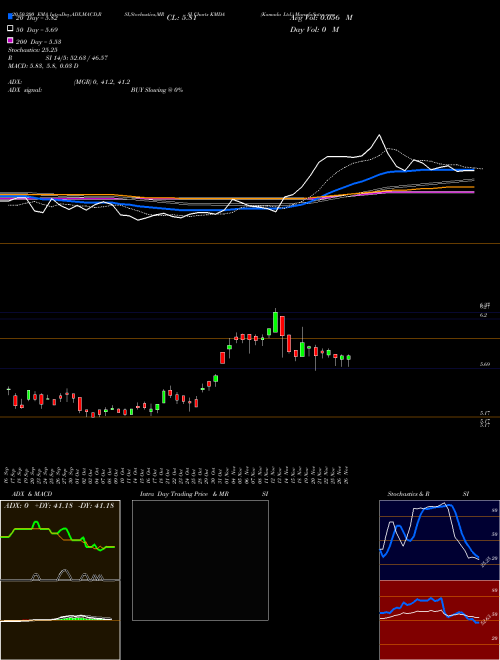This screenshot has width=500, height=660.
Task: Click the 5.69 price axis label
Action: click(x=485, y=364)
